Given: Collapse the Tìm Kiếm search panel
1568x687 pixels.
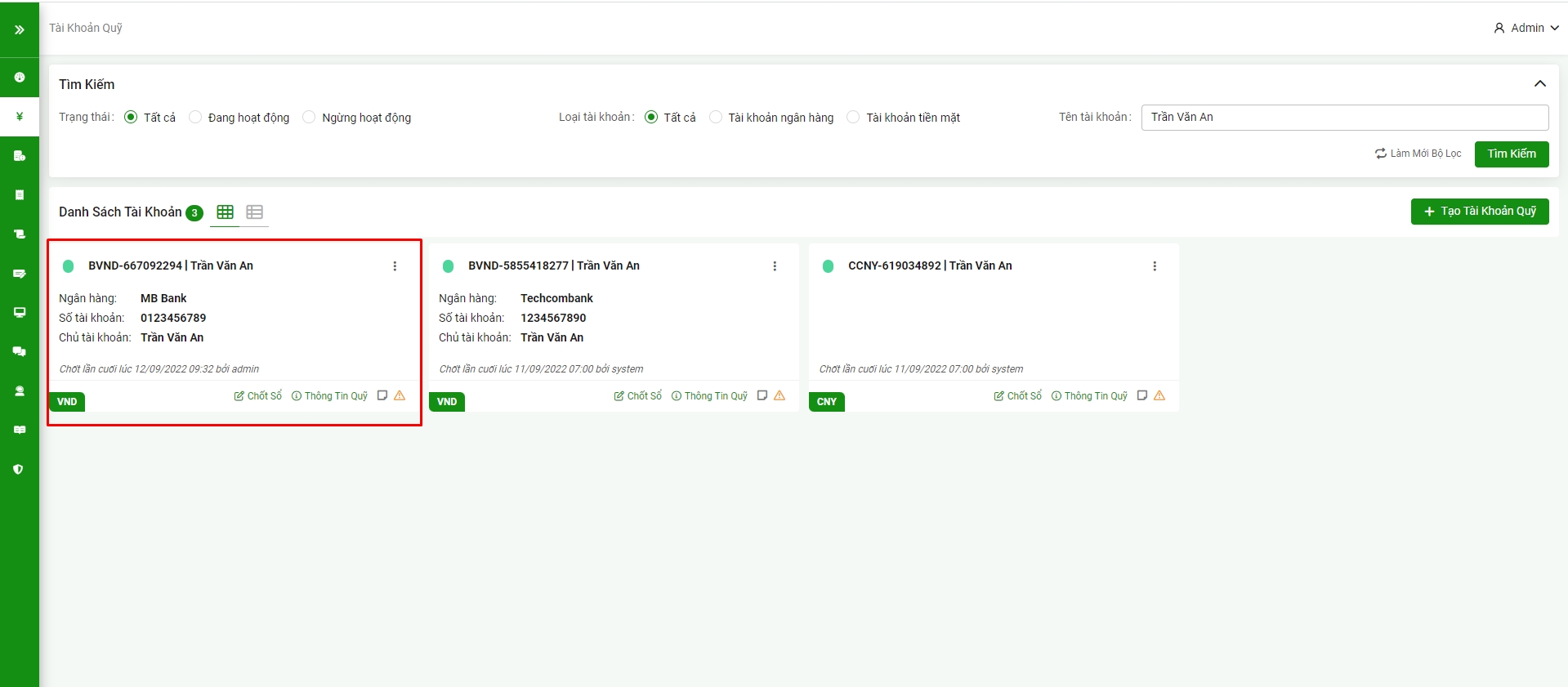Looking at the screenshot, I should tap(1539, 84).
